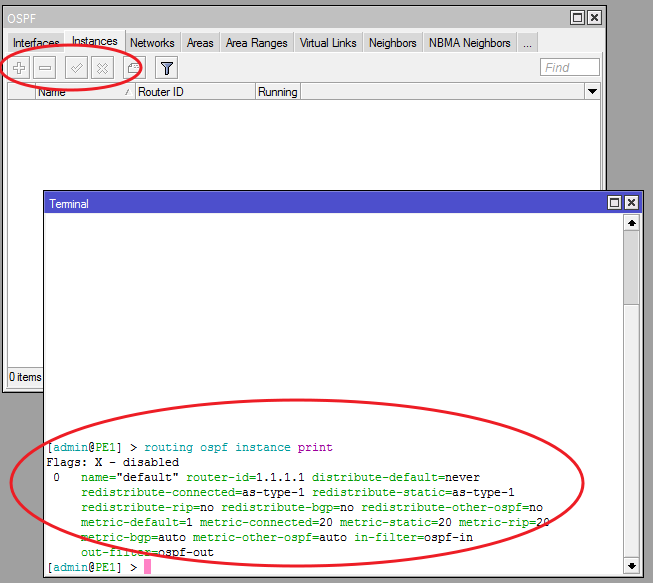The width and height of the screenshot is (653, 583).
Task: Sort by the Name column header
Action: 85,92
